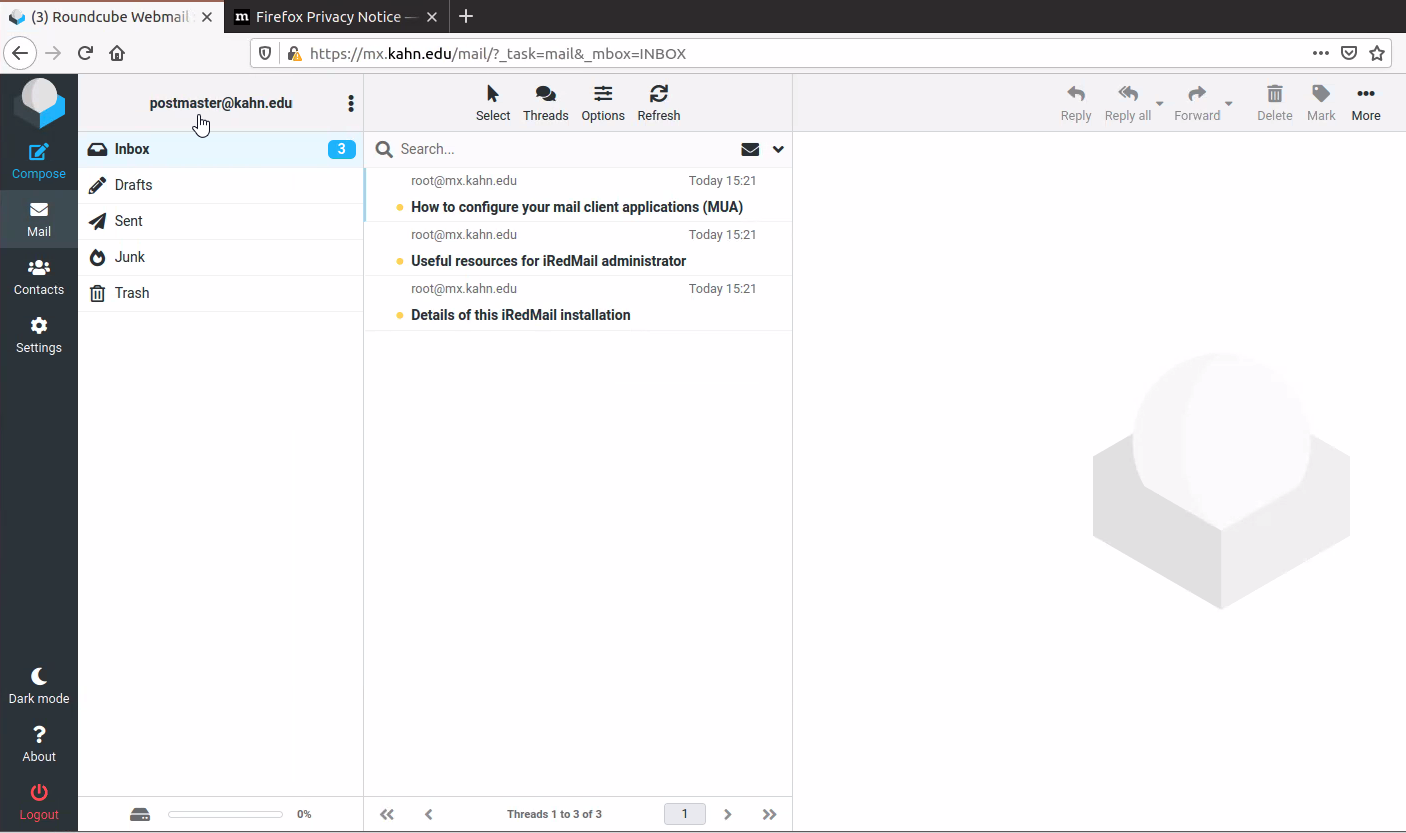Open the Junk folder
Screen dimensions: 1406x833
[x=221, y=257]
